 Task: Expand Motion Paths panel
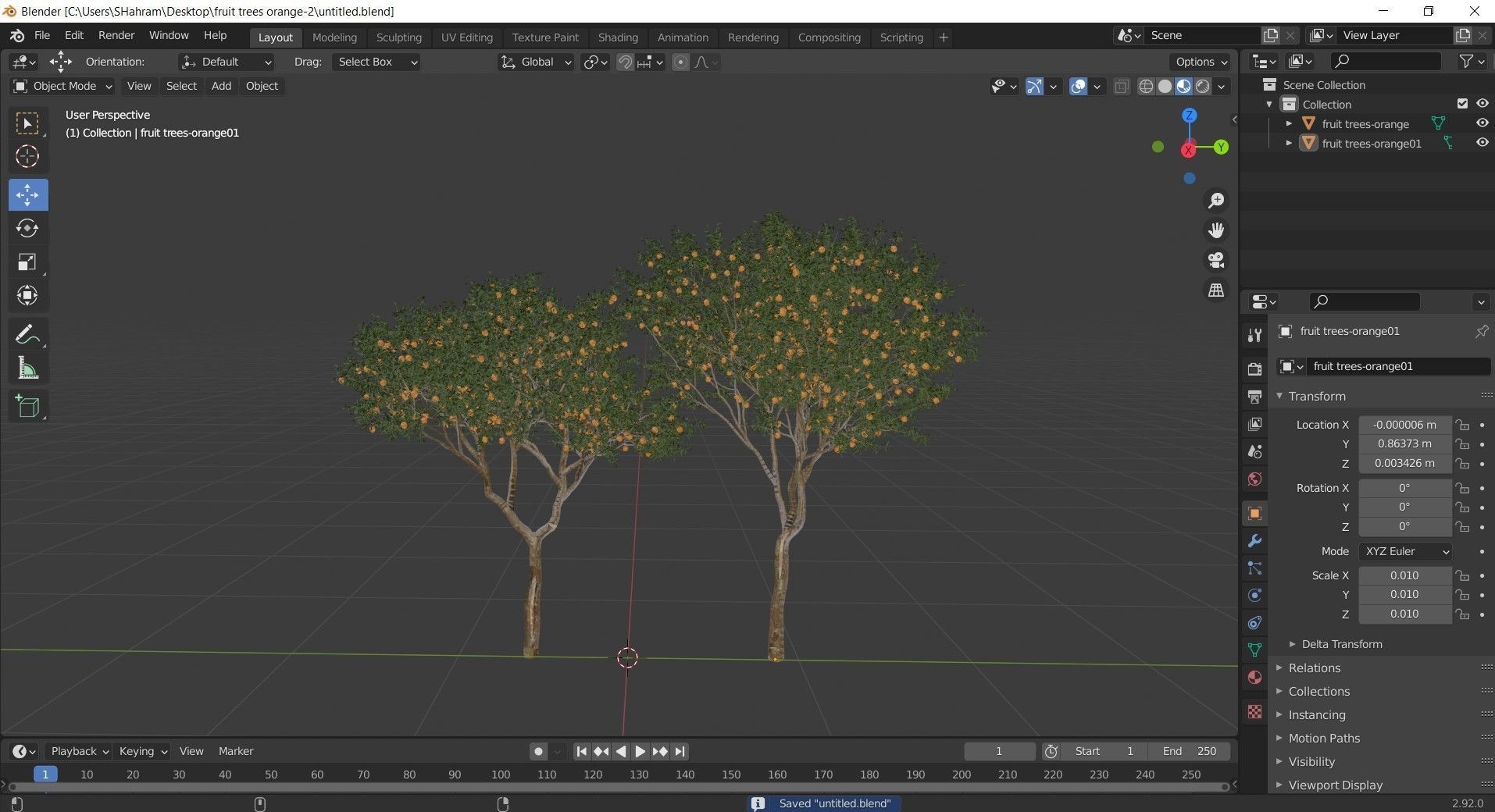[1324, 739]
